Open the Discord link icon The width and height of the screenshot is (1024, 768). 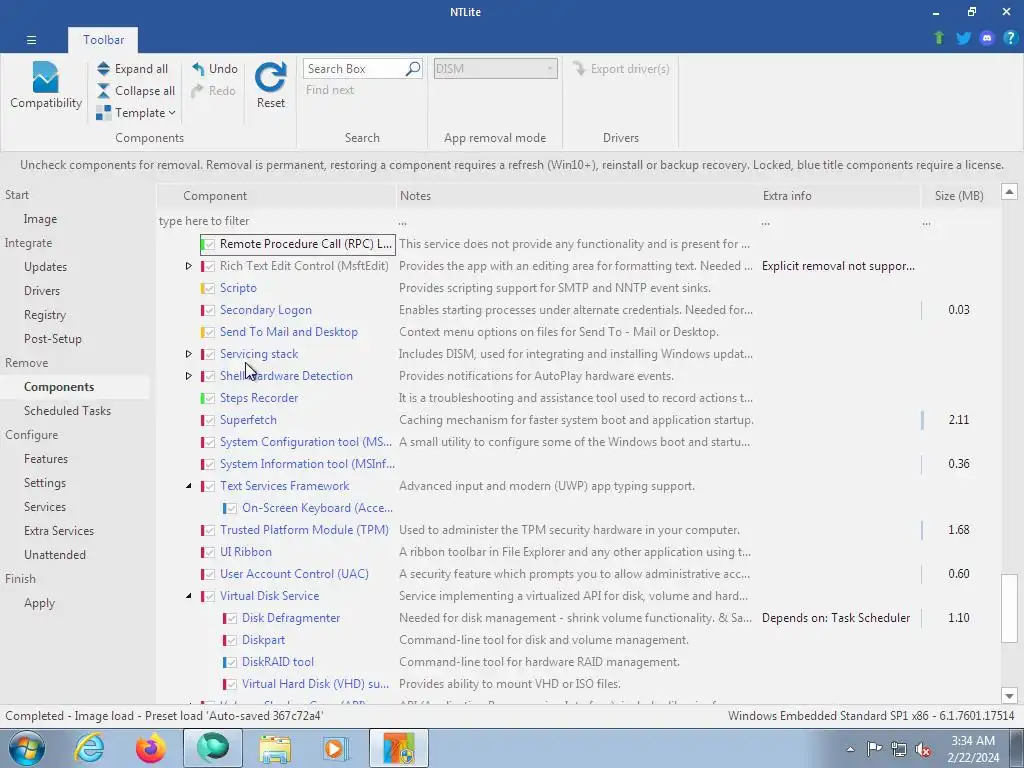(x=987, y=38)
